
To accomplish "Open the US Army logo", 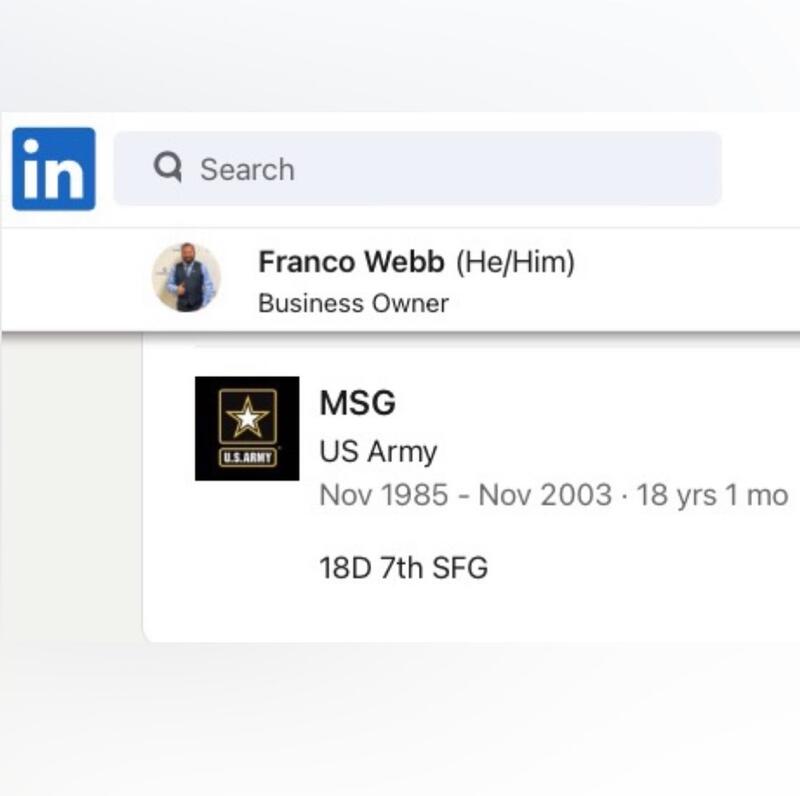I will tap(247, 428).
